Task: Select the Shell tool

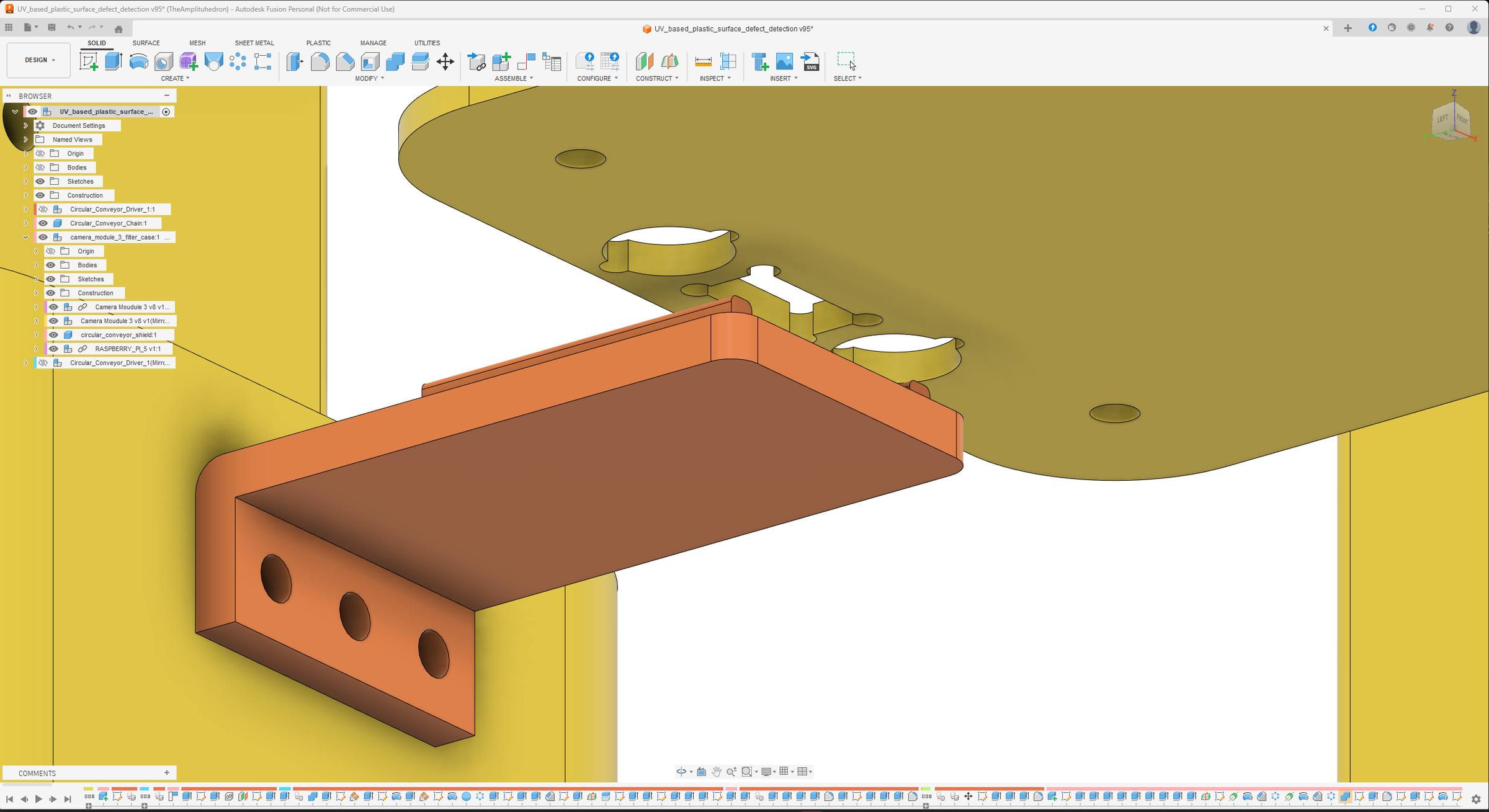Action: [x=370, y=61]
